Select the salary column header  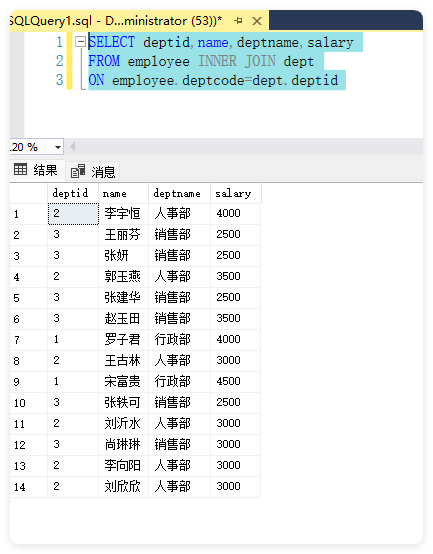tap(236, 193)
